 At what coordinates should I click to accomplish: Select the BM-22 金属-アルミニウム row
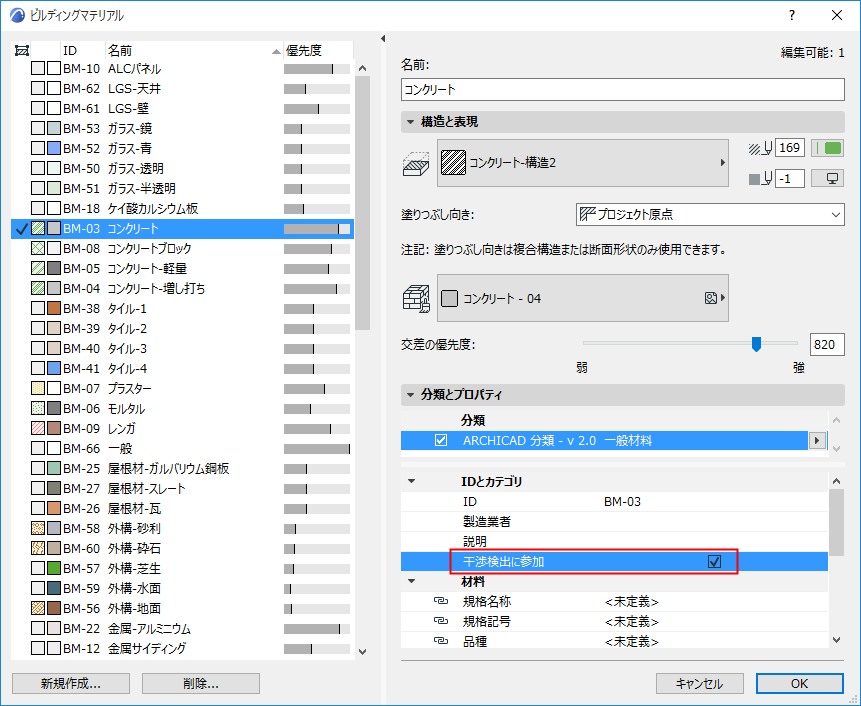(x=182, y=629)
